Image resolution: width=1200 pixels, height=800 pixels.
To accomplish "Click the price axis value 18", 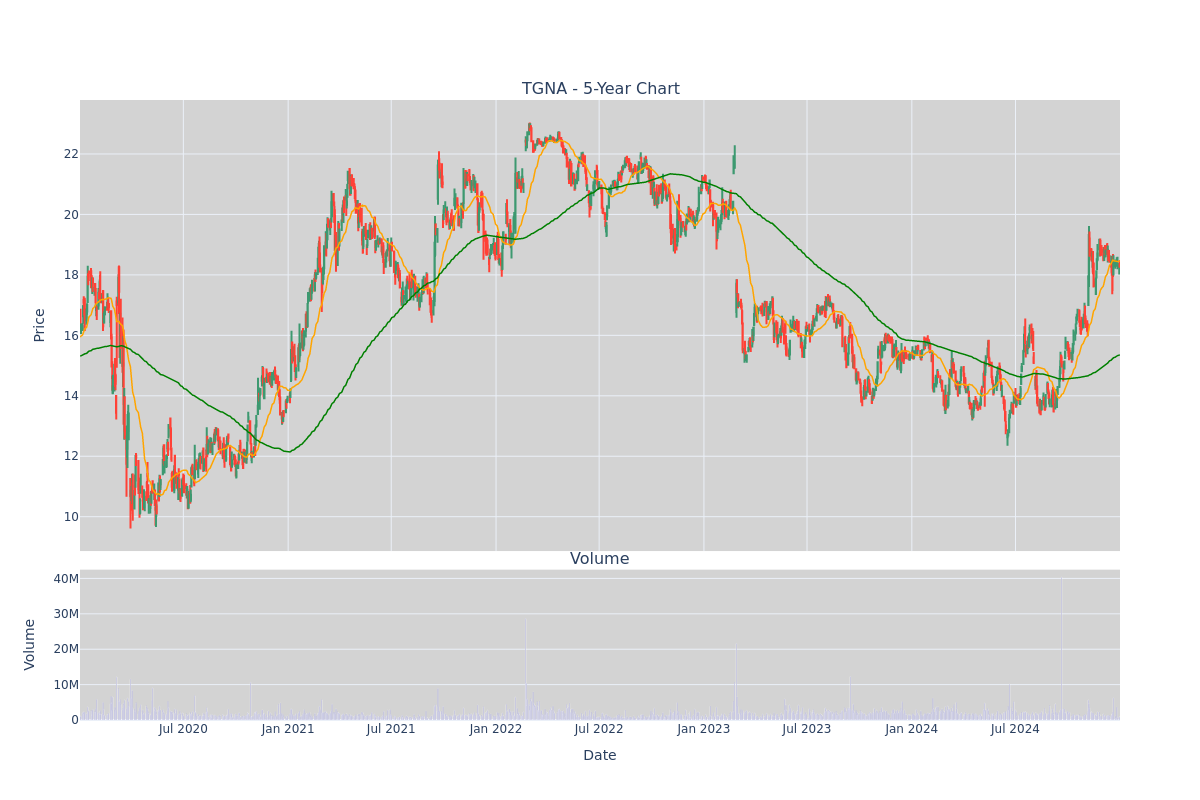I will (x=71, y=275).
